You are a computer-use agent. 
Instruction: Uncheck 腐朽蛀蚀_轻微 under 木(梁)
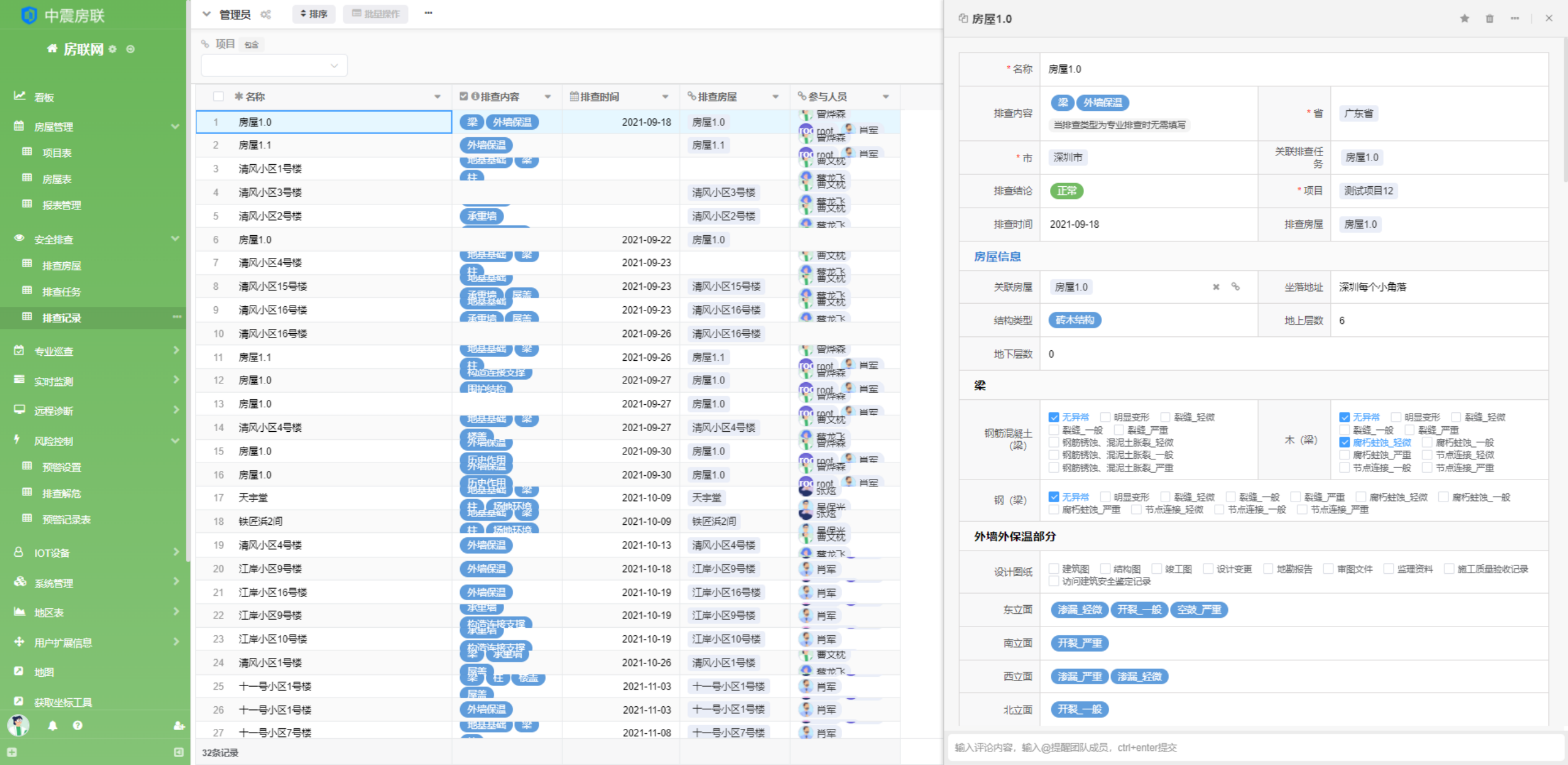click(x=1344, y=442)
